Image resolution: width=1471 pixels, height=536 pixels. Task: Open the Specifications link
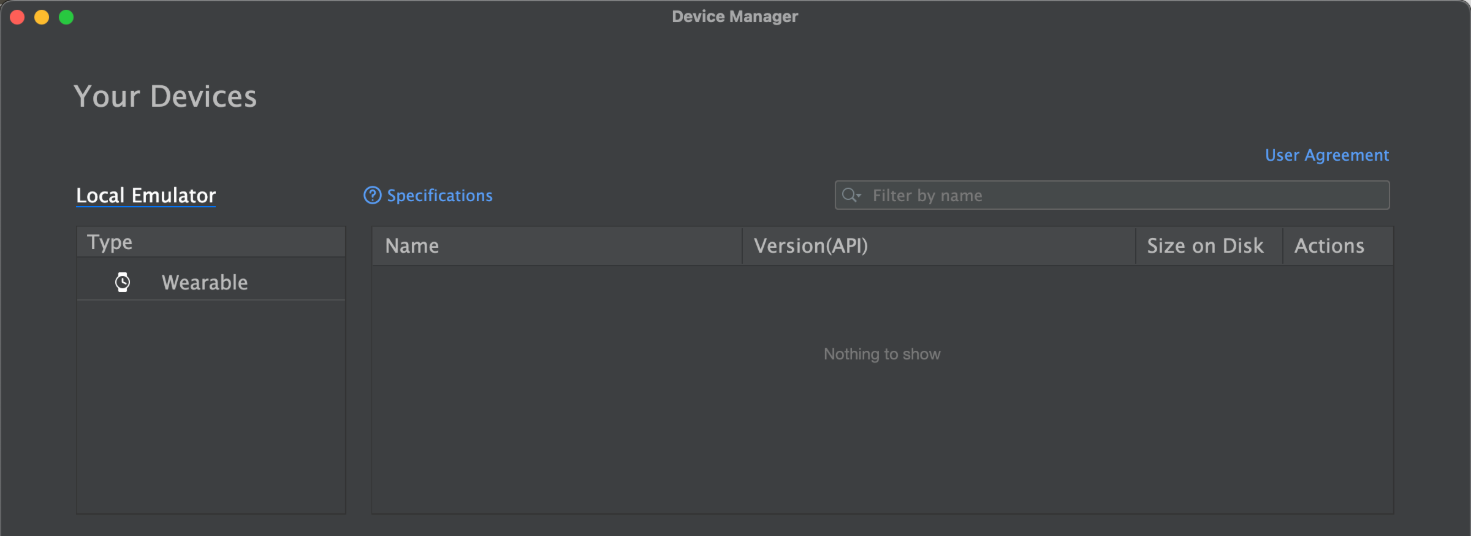click(x=439, y=196)
